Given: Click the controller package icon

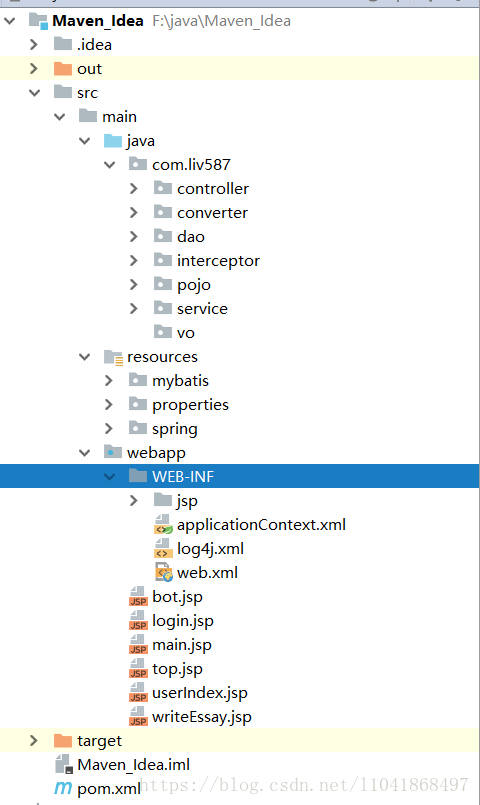Looking at the screenshot, I should tap(163, 188).
